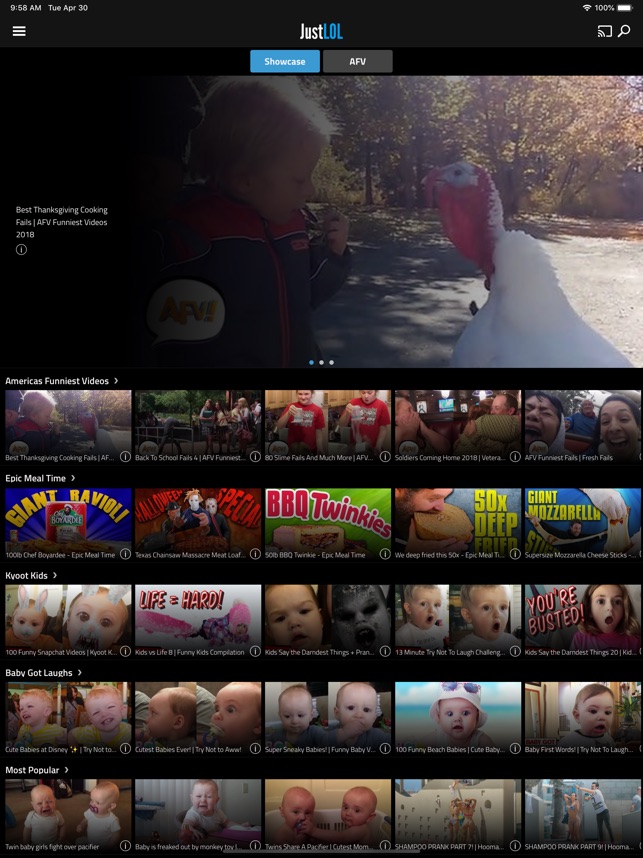The image size is (643, 858).
Task: Select first carousel page dot
Action: pos(311,362)
